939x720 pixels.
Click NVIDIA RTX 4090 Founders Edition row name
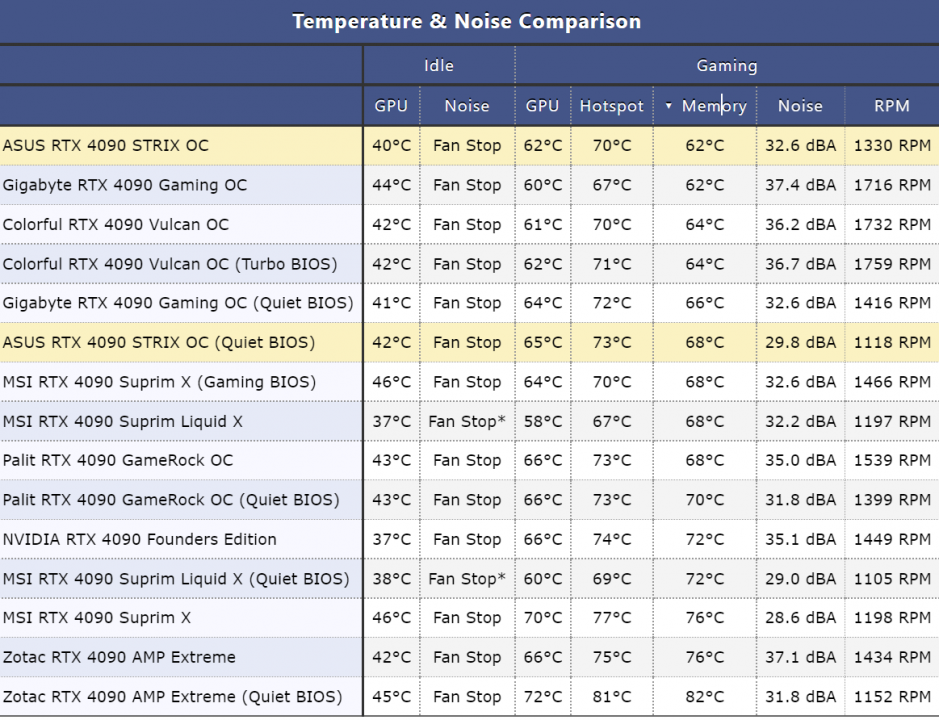coord(140,540)
